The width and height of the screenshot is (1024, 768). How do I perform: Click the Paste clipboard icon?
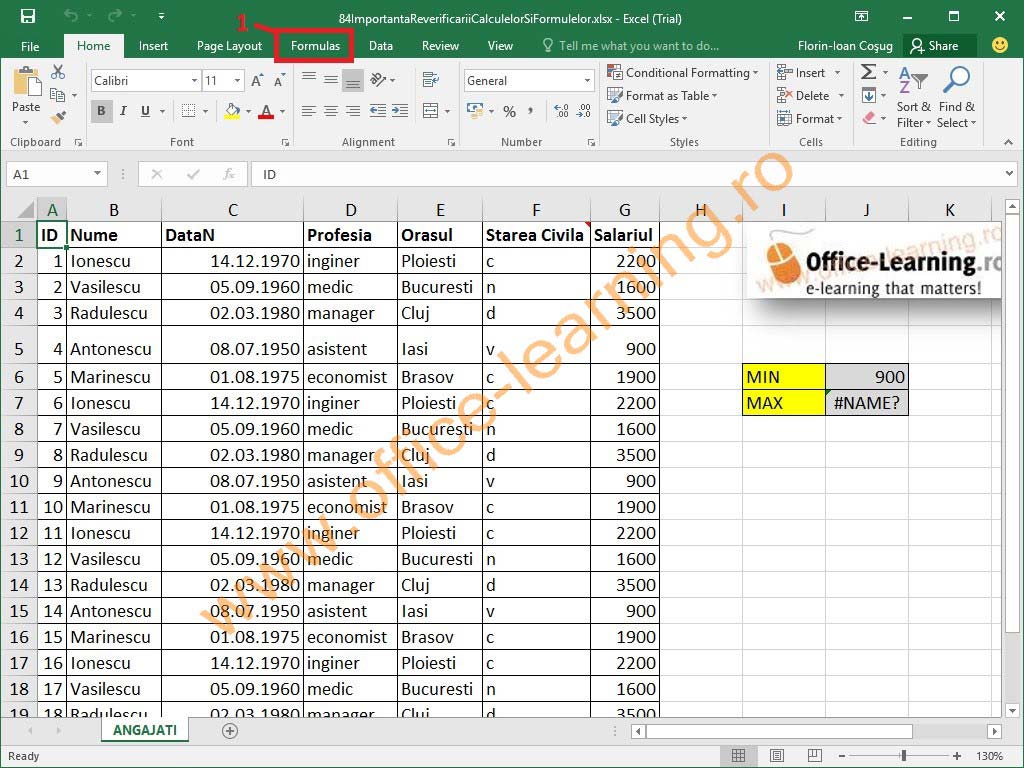pos(26,82)
